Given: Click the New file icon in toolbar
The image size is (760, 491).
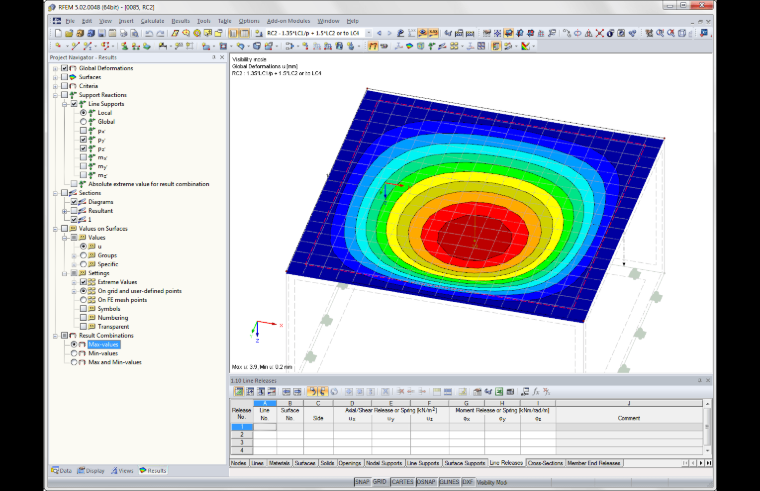Looking at the screenshot, I should click(x=58, y=33).
